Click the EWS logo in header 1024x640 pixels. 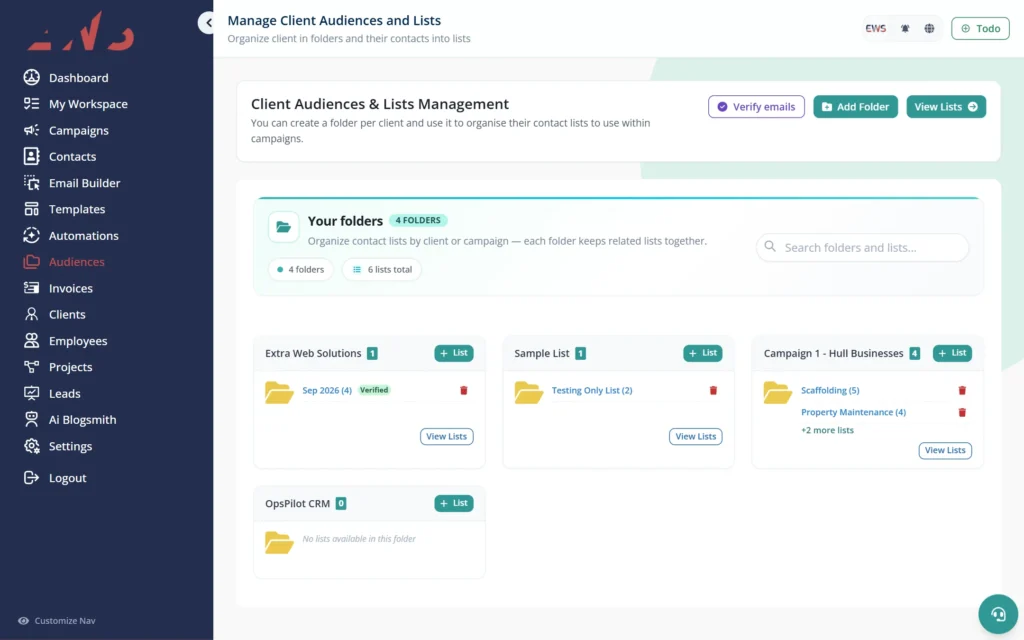pos(876,29)
